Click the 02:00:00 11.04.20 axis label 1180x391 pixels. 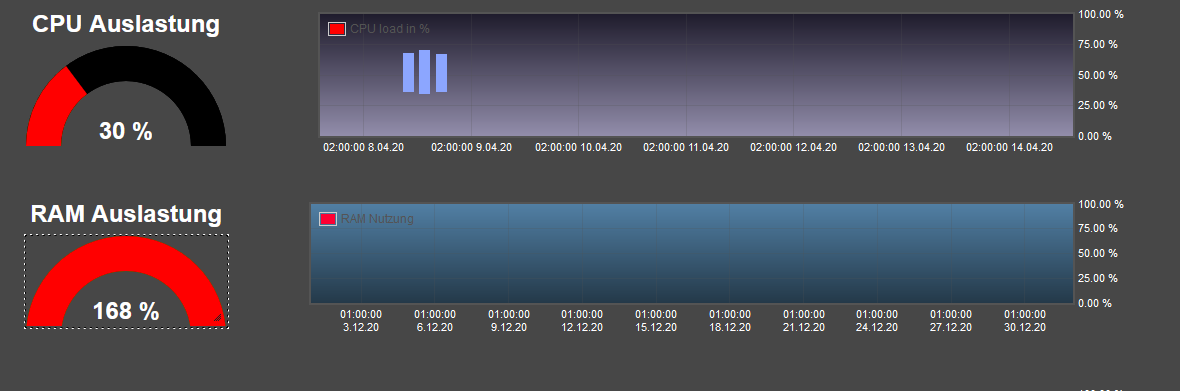click(x=686, y=147)
